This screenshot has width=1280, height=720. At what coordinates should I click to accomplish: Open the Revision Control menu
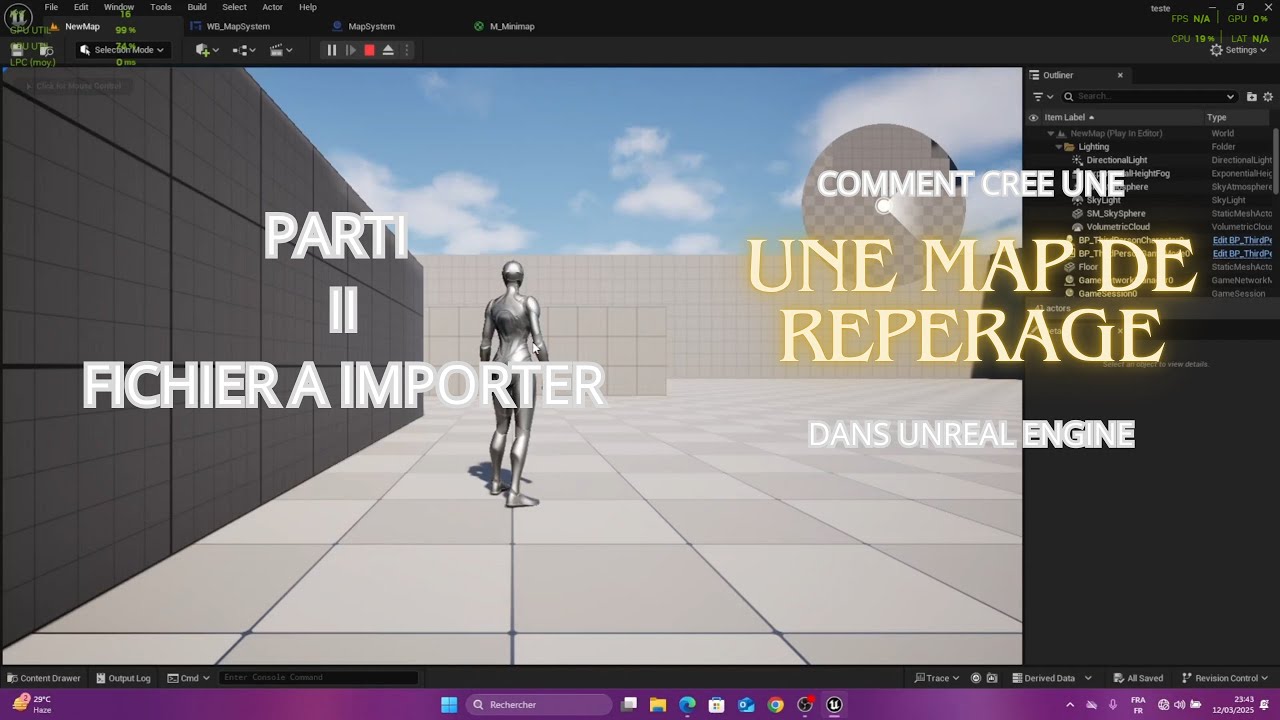tap(1225, 678)
